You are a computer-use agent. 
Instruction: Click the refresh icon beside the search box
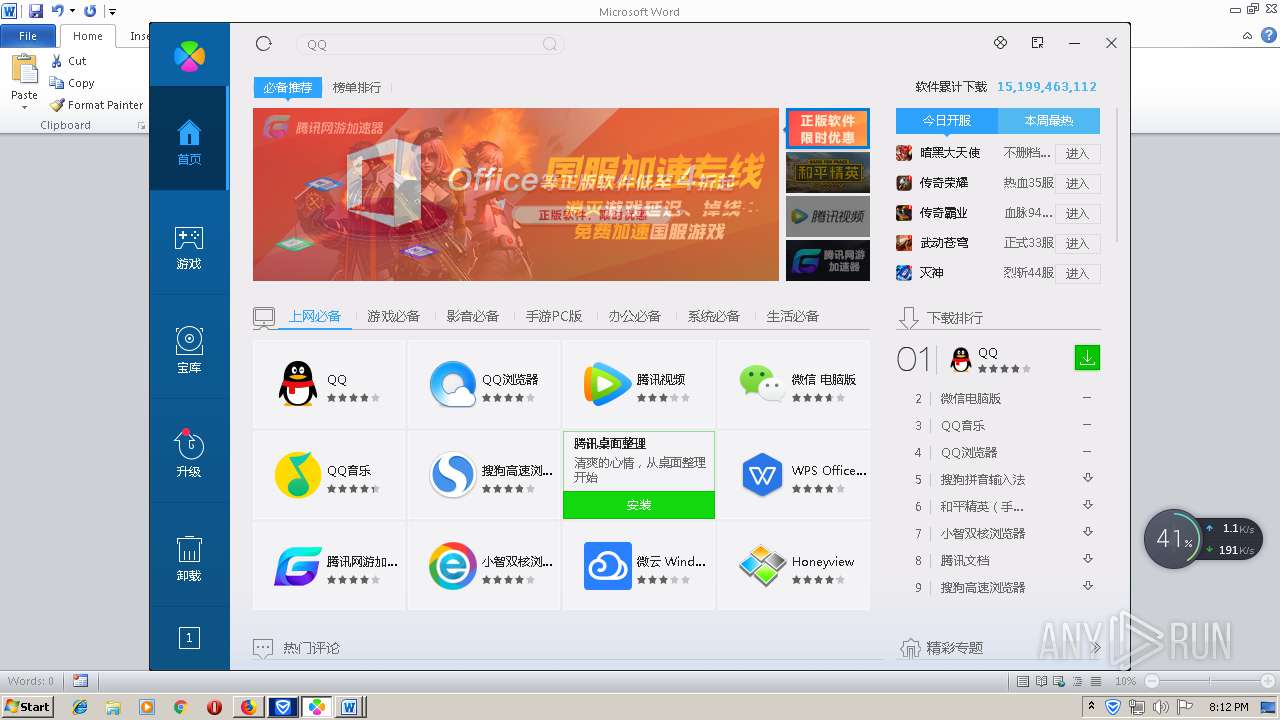pyautogui.click(x=264, y=43)
